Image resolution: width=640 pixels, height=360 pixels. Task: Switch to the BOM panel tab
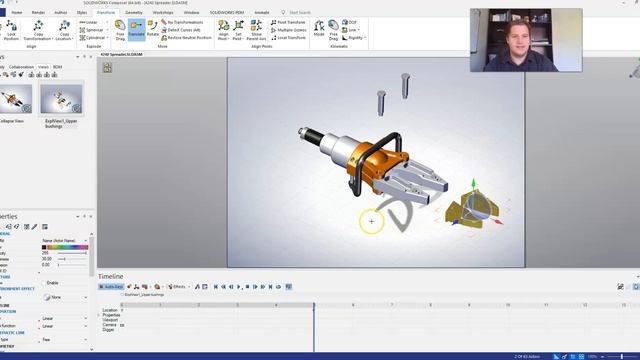click(58, 67)
